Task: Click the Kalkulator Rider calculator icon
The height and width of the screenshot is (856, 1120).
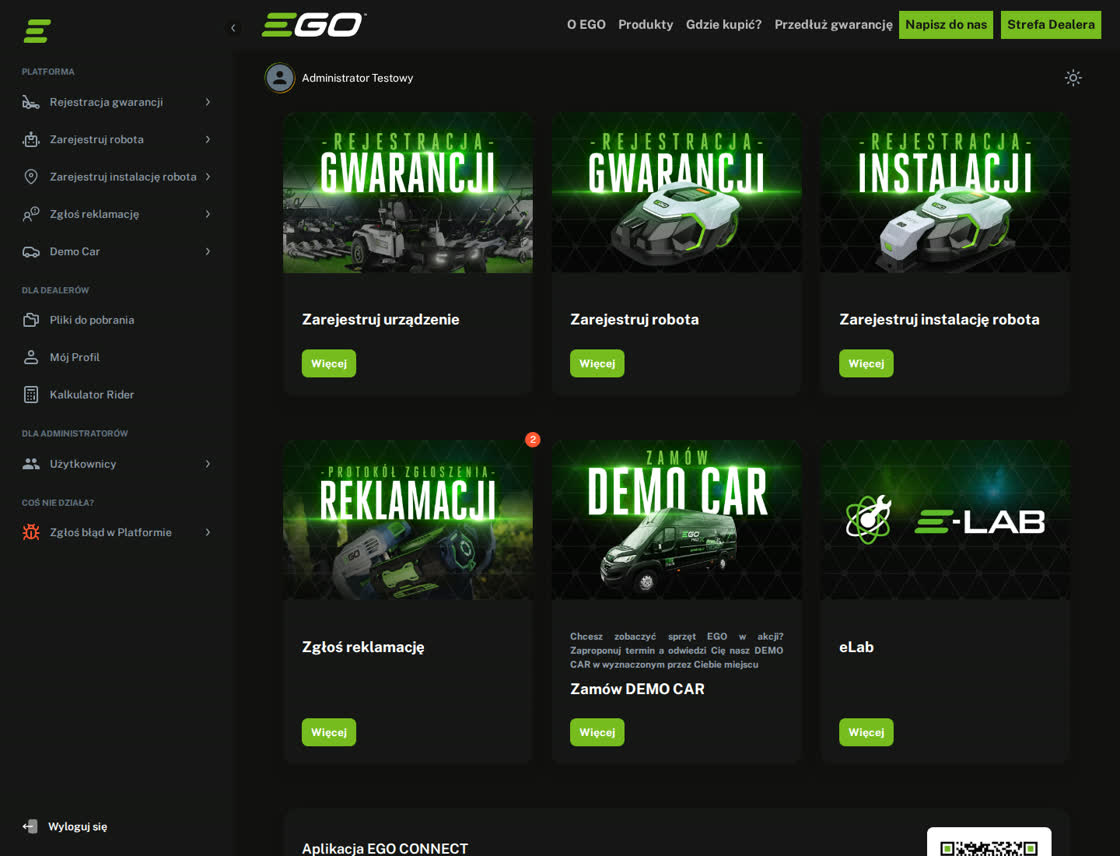Action: pyautogui.click(x=31, y=394)
